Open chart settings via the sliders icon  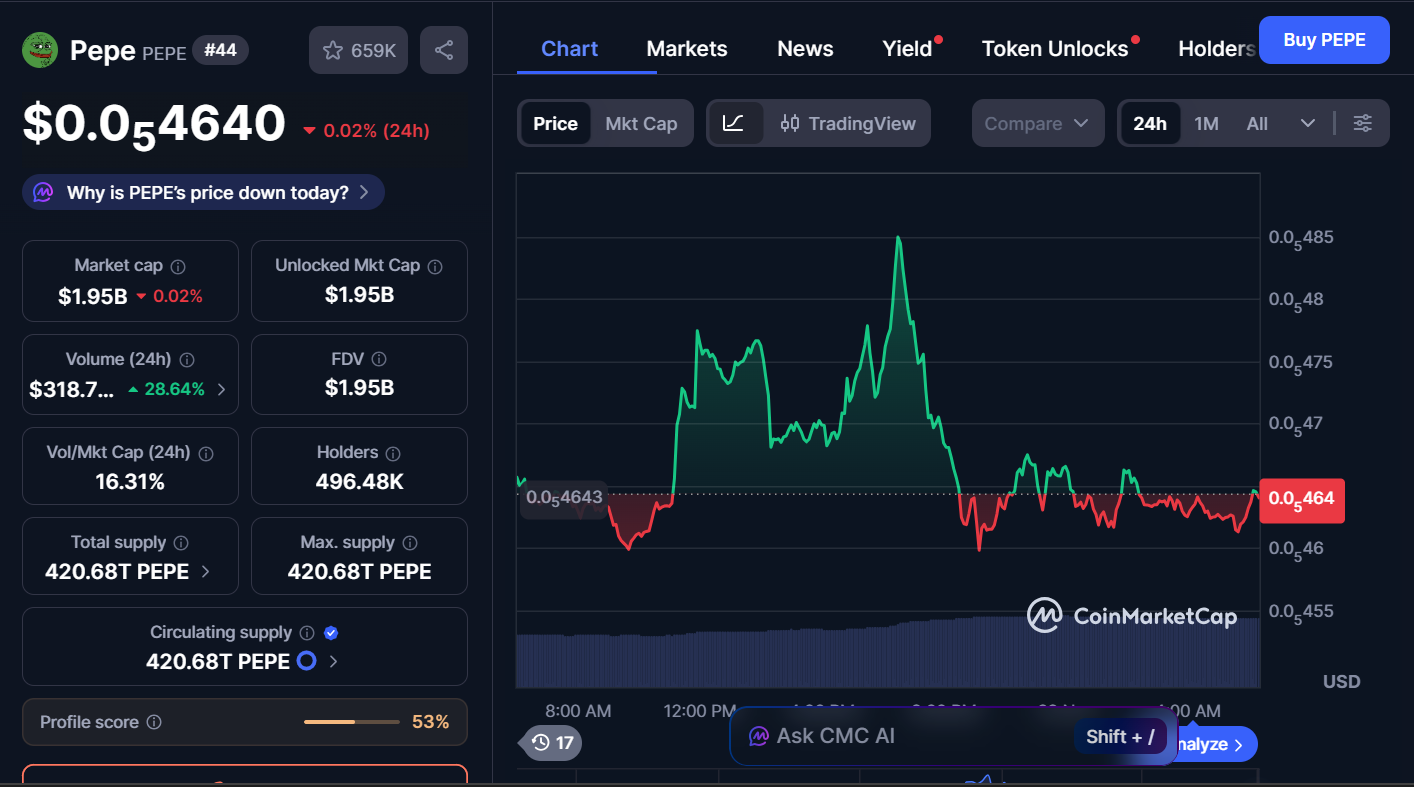1362,123
